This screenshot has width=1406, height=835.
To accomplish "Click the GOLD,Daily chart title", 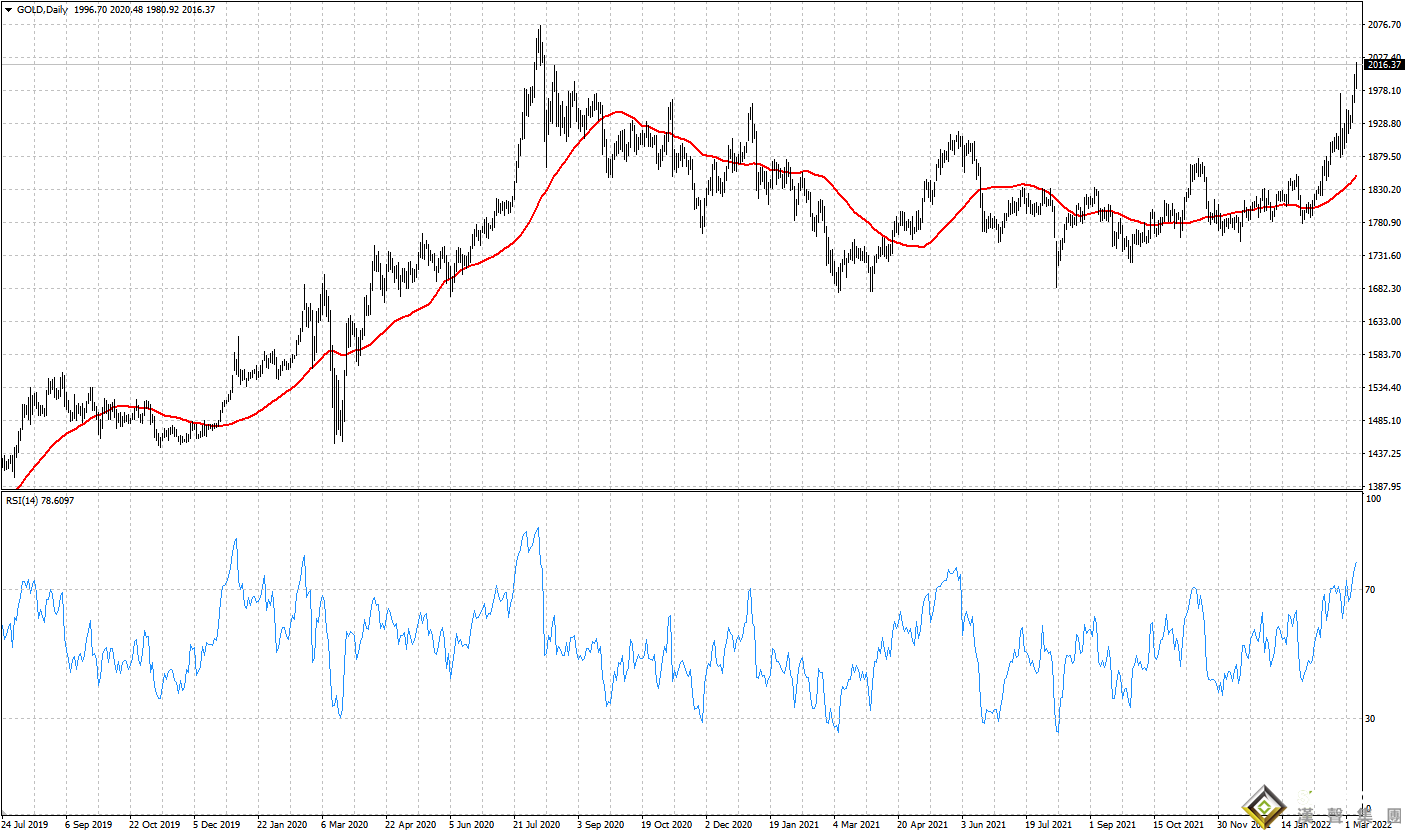I will [x=43, y=9].
